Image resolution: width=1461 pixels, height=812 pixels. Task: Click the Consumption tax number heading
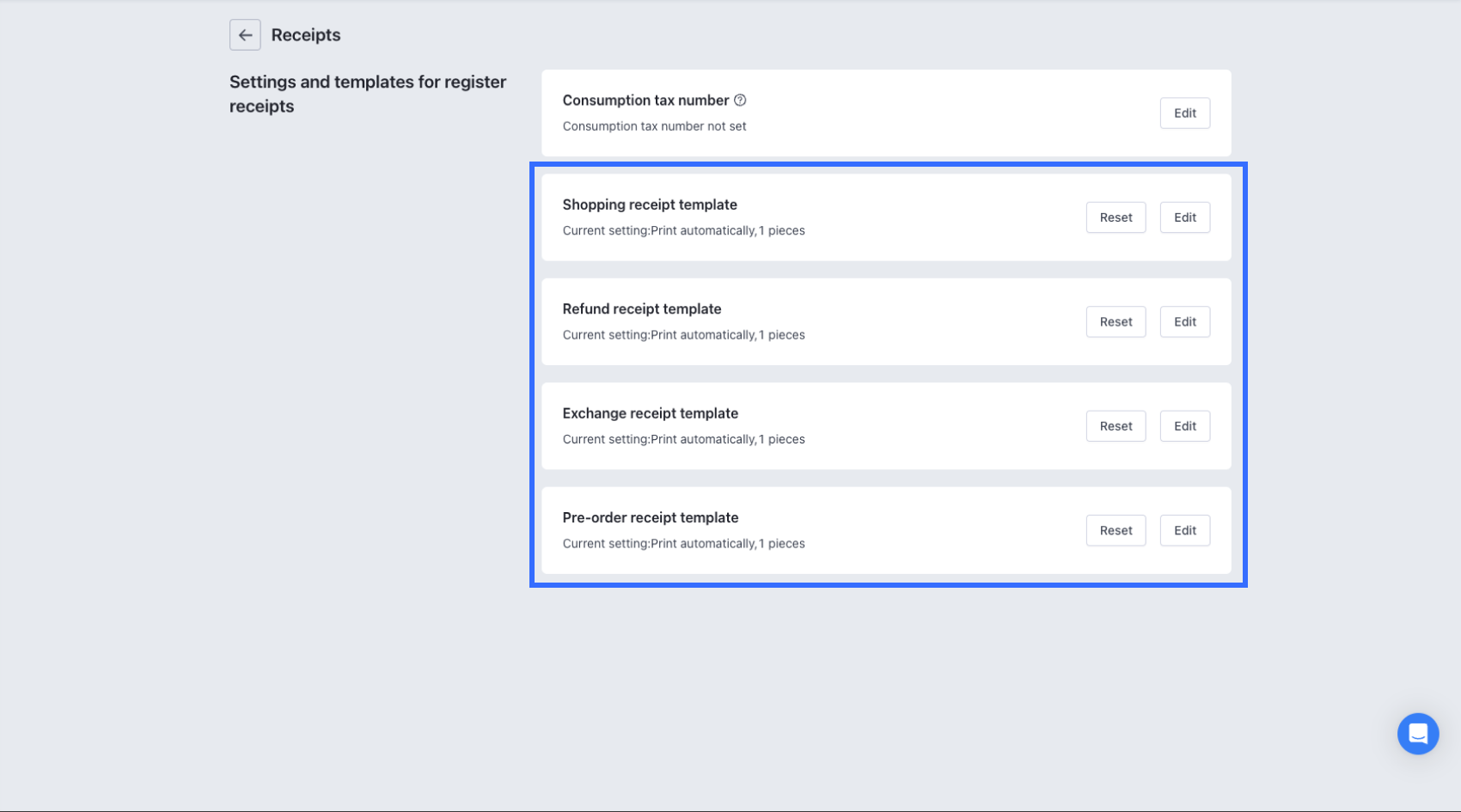click(645, 101)
